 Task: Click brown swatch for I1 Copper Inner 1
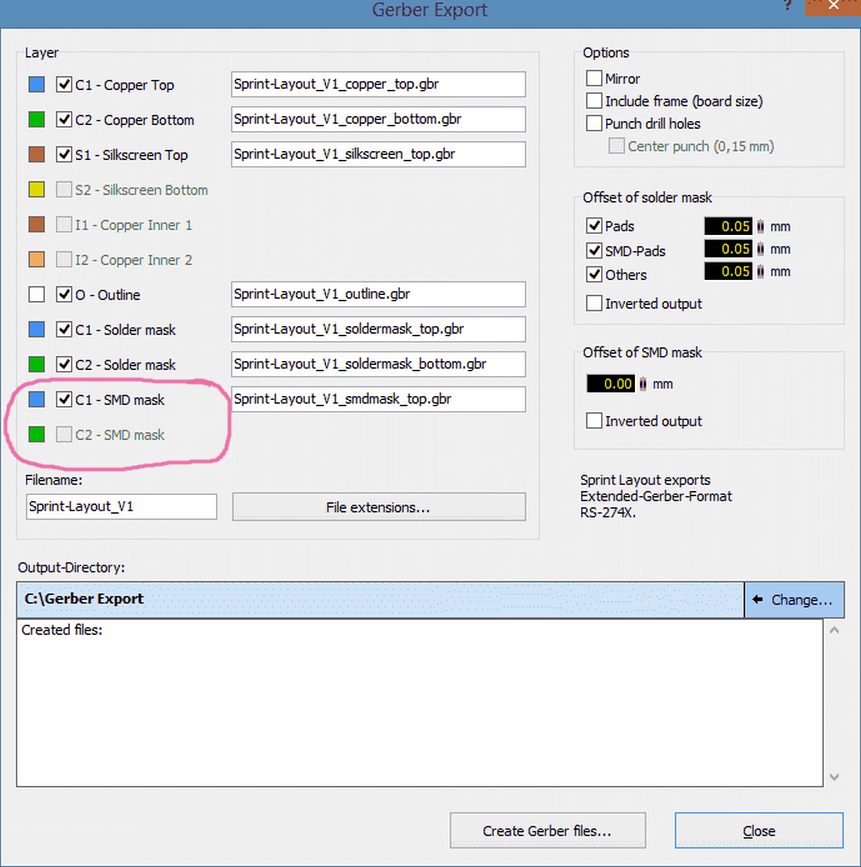(36, 224)
